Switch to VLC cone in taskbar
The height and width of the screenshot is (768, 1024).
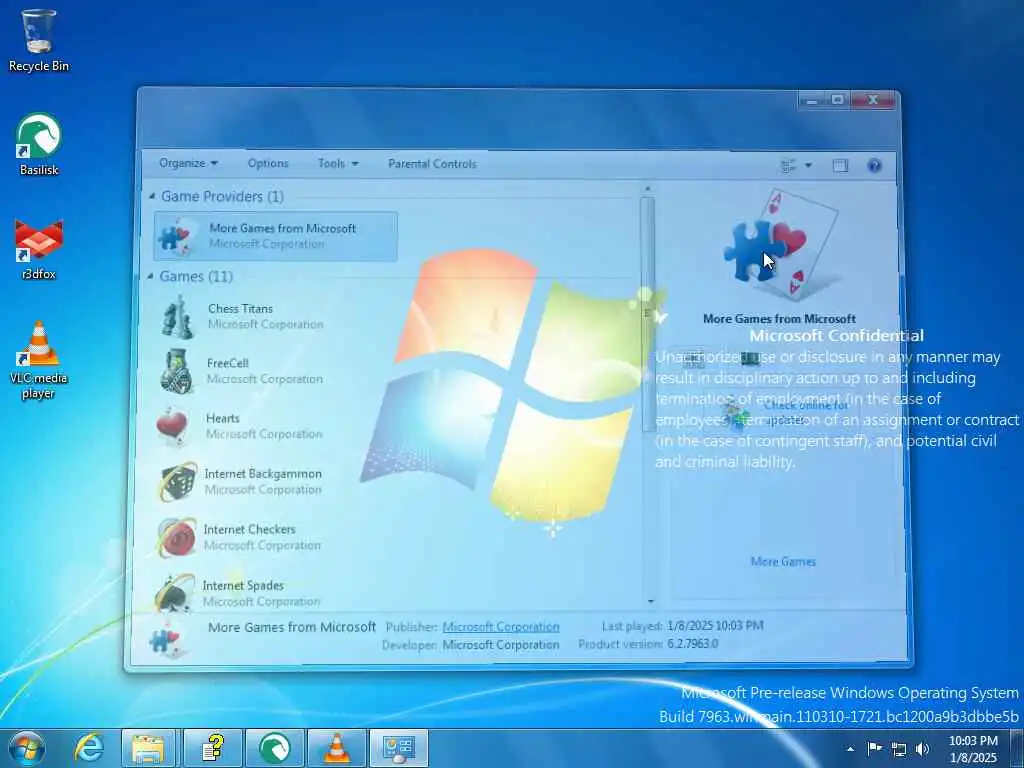[336, 748]
